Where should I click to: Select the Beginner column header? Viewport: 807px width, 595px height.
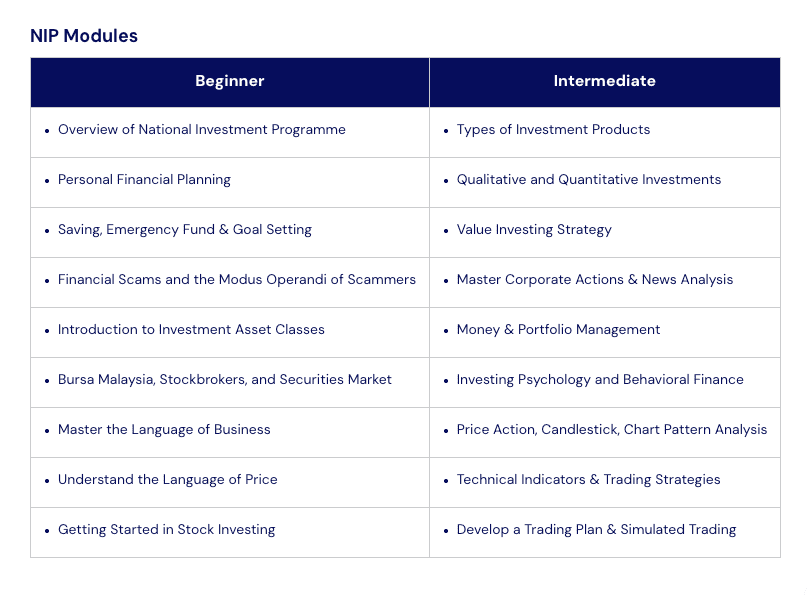coord(230,81)
